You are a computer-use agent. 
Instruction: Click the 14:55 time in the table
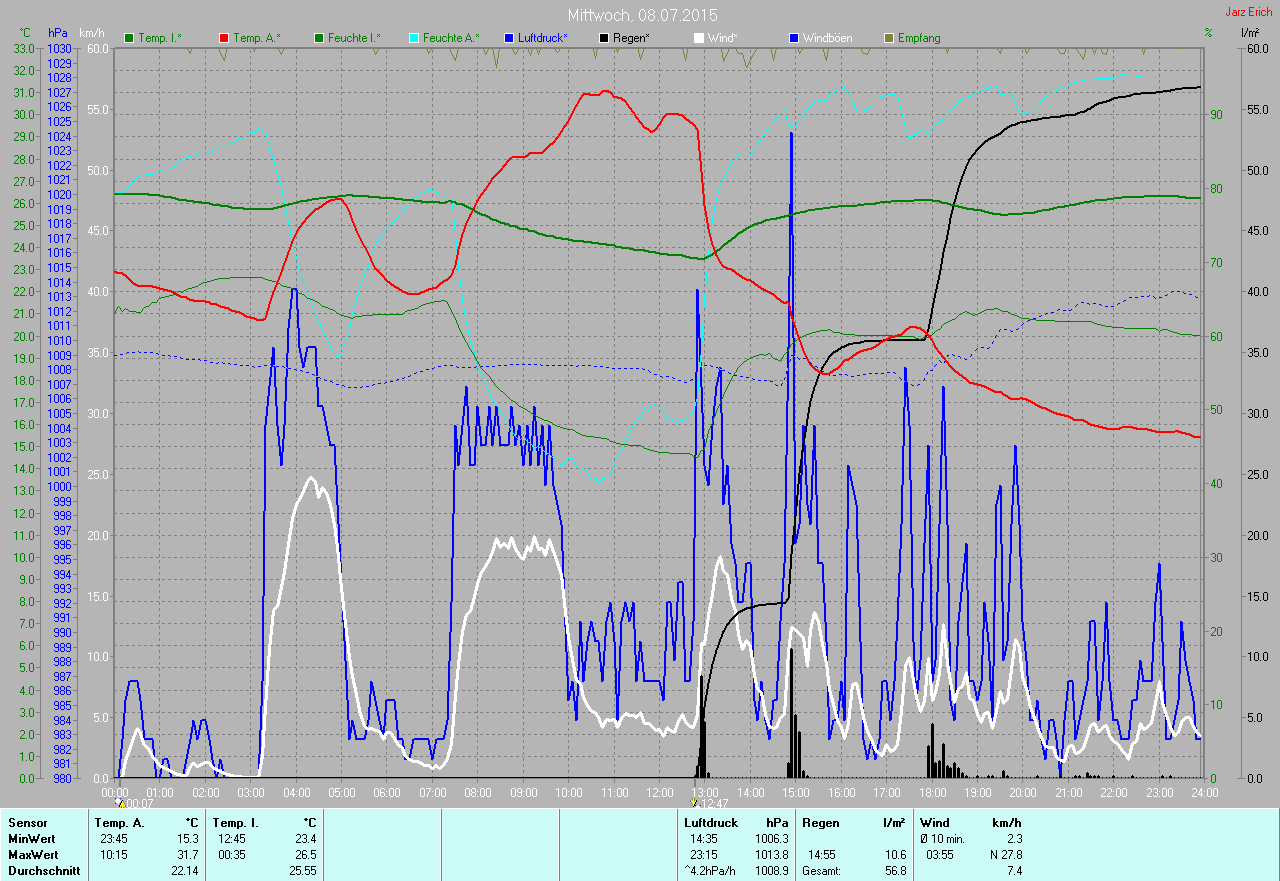822,855
